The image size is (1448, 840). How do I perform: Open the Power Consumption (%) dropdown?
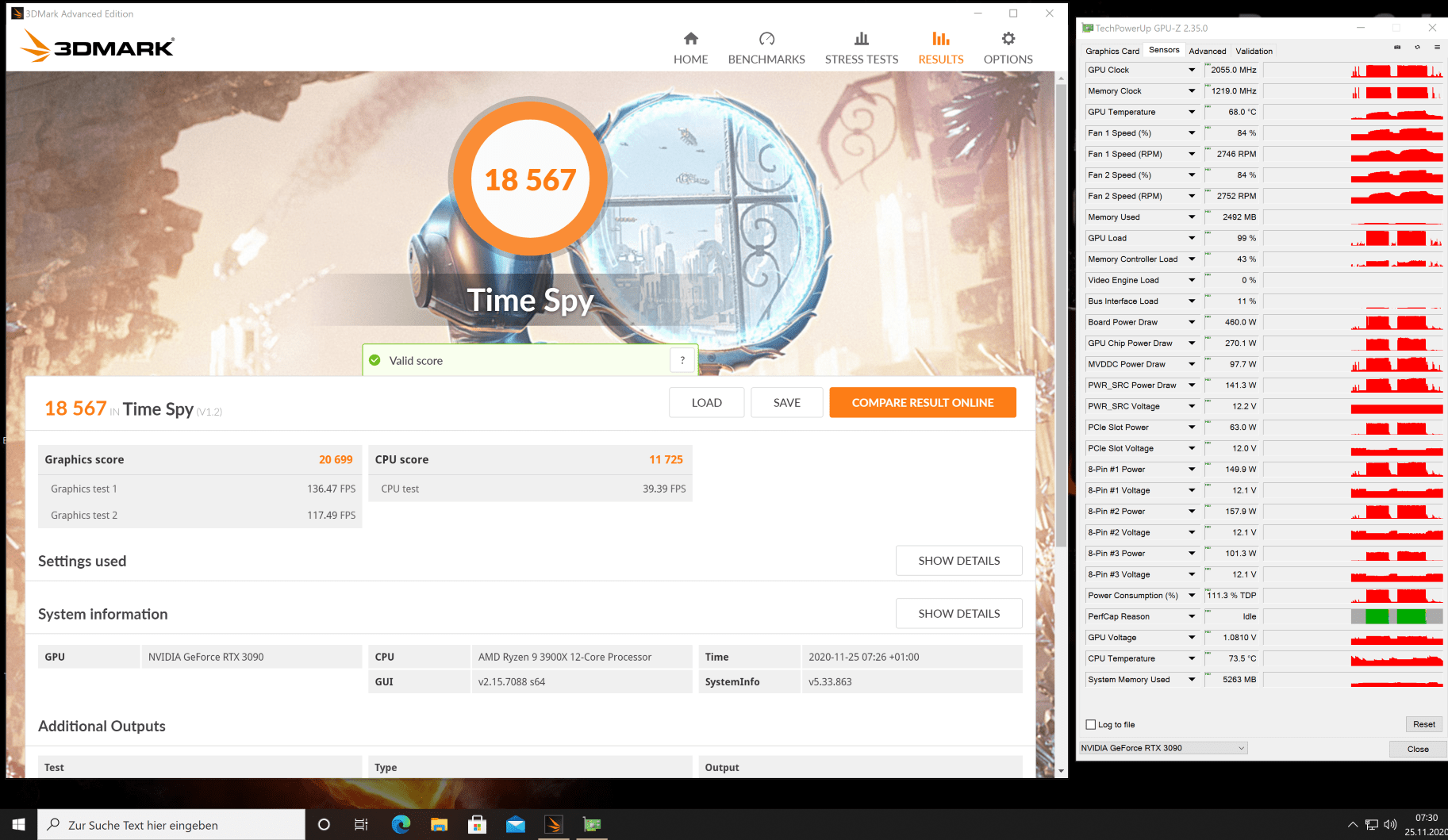click(1192, 596)
